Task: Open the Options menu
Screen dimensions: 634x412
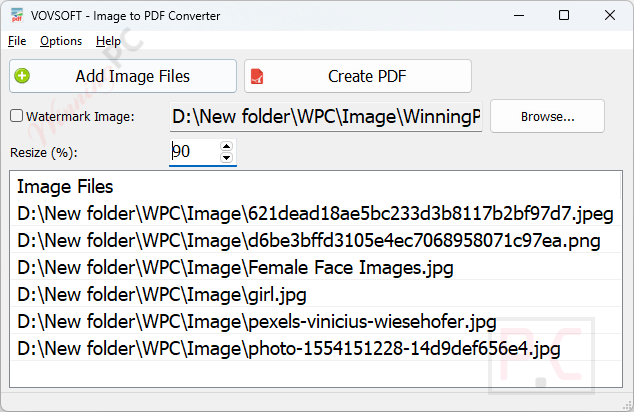Action: 61,41
